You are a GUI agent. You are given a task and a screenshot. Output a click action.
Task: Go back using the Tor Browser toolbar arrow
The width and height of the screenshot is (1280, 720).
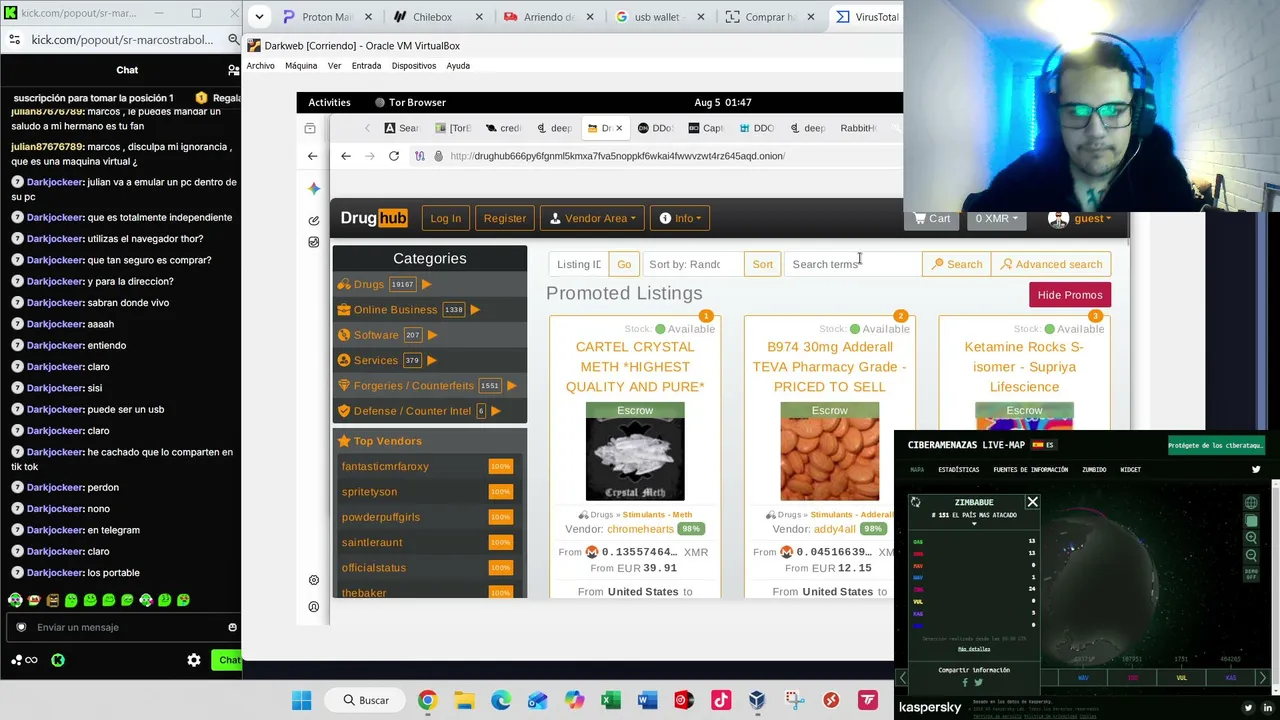[346, 156]
